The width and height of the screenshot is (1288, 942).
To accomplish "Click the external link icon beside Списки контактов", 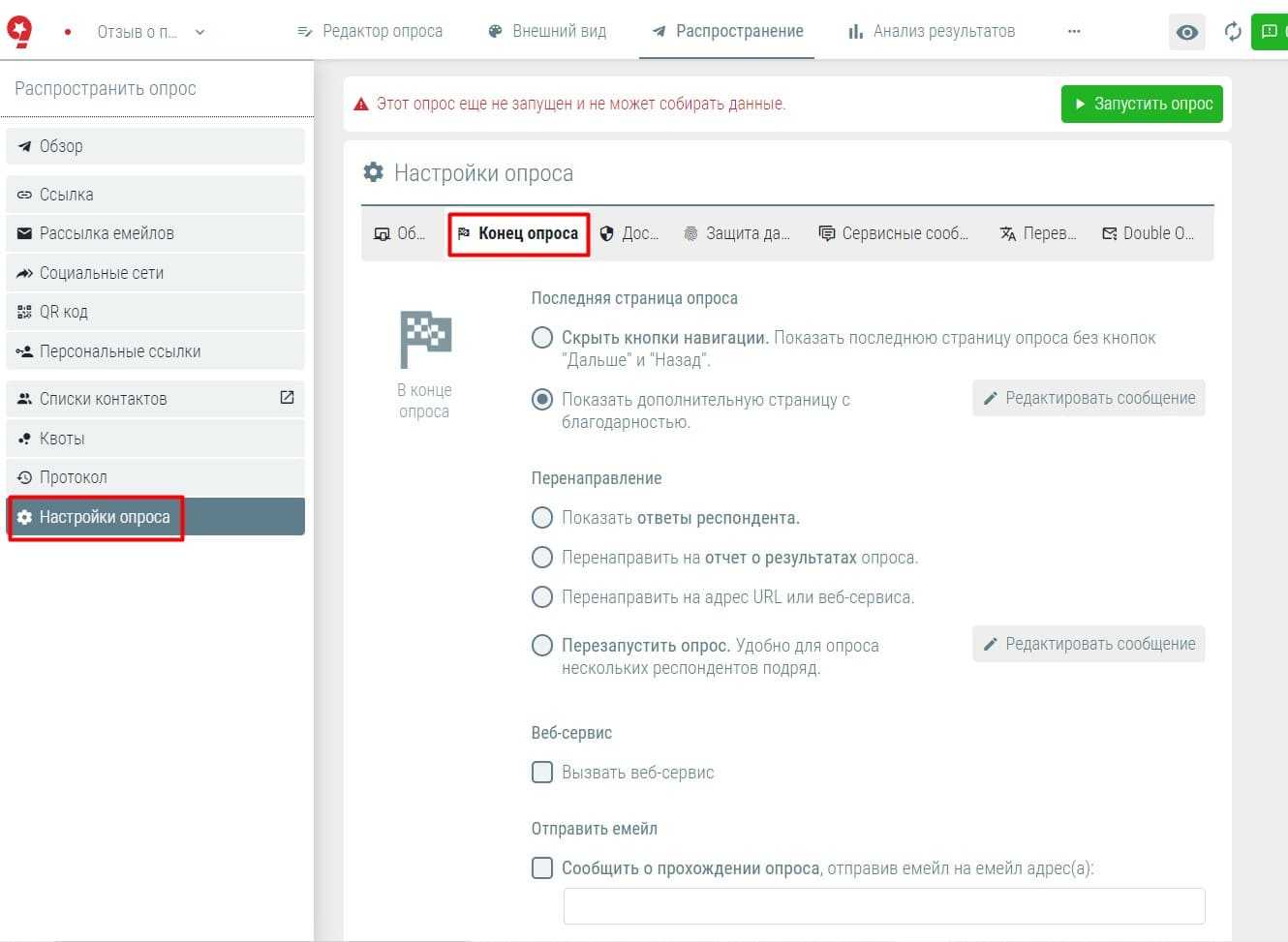I will point(287,398).
